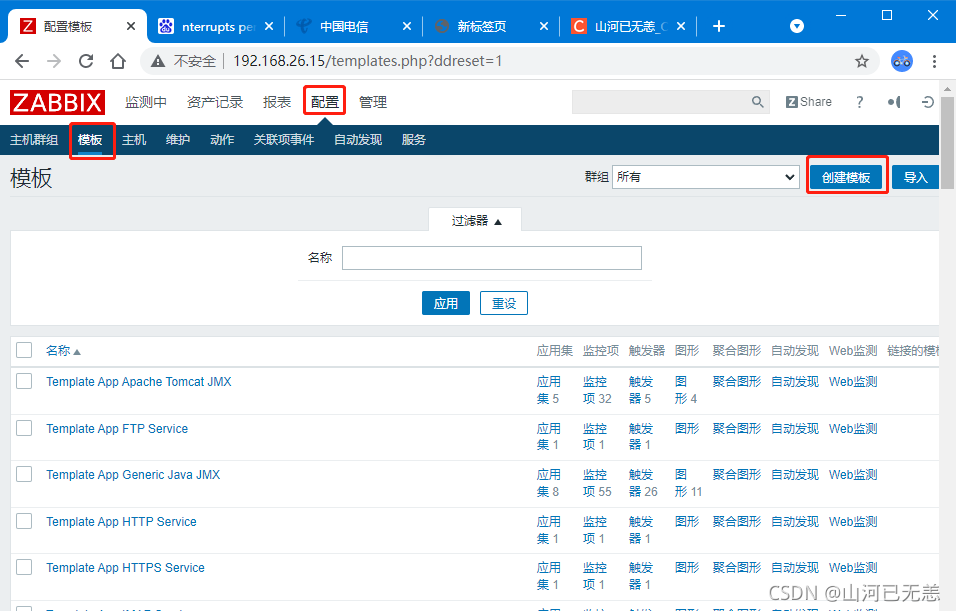Go to the 服务 submenu

pyautogui.click(x=413, y=140)
